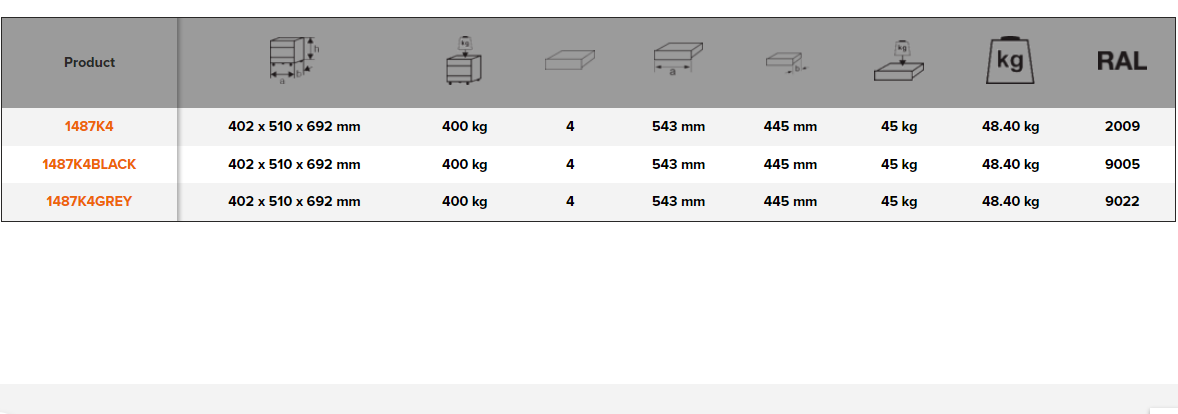Click 400 kg capacity in 1487K4GREY row
This screenshot has width=1178, height=414.
(x=464, y=201)
